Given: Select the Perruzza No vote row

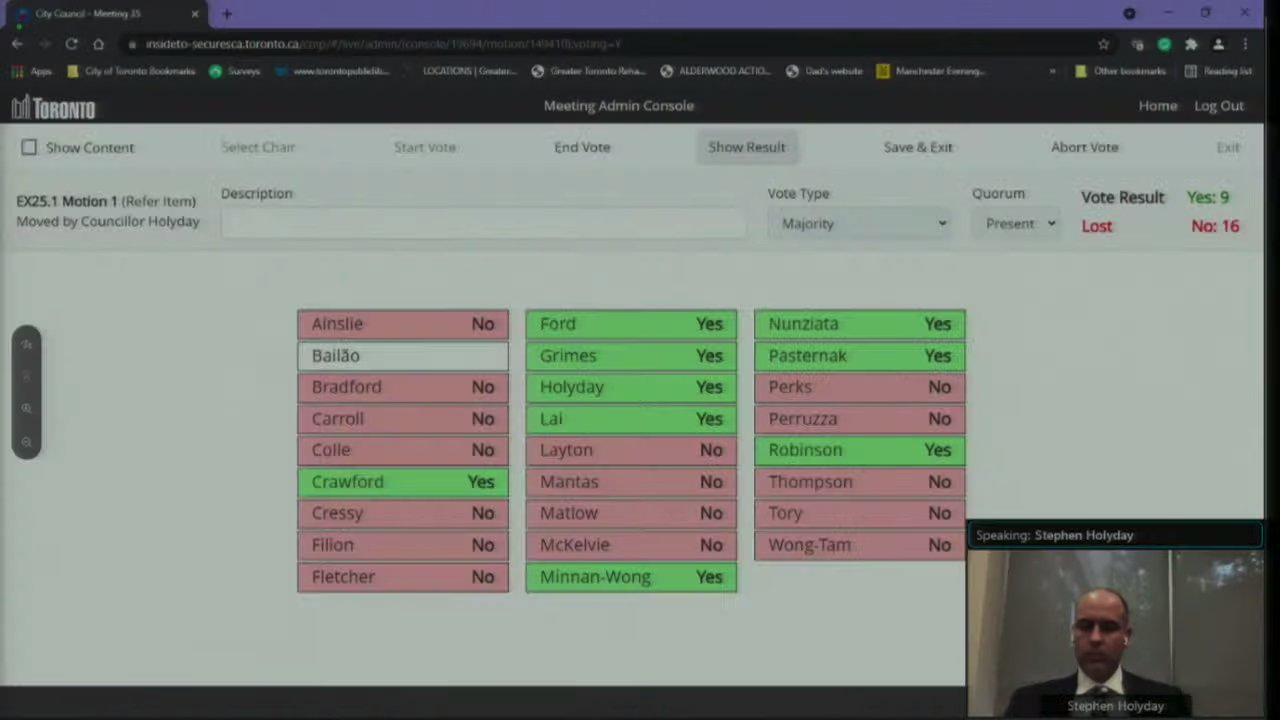Looking at the screenshot, I should pos(860,419).
